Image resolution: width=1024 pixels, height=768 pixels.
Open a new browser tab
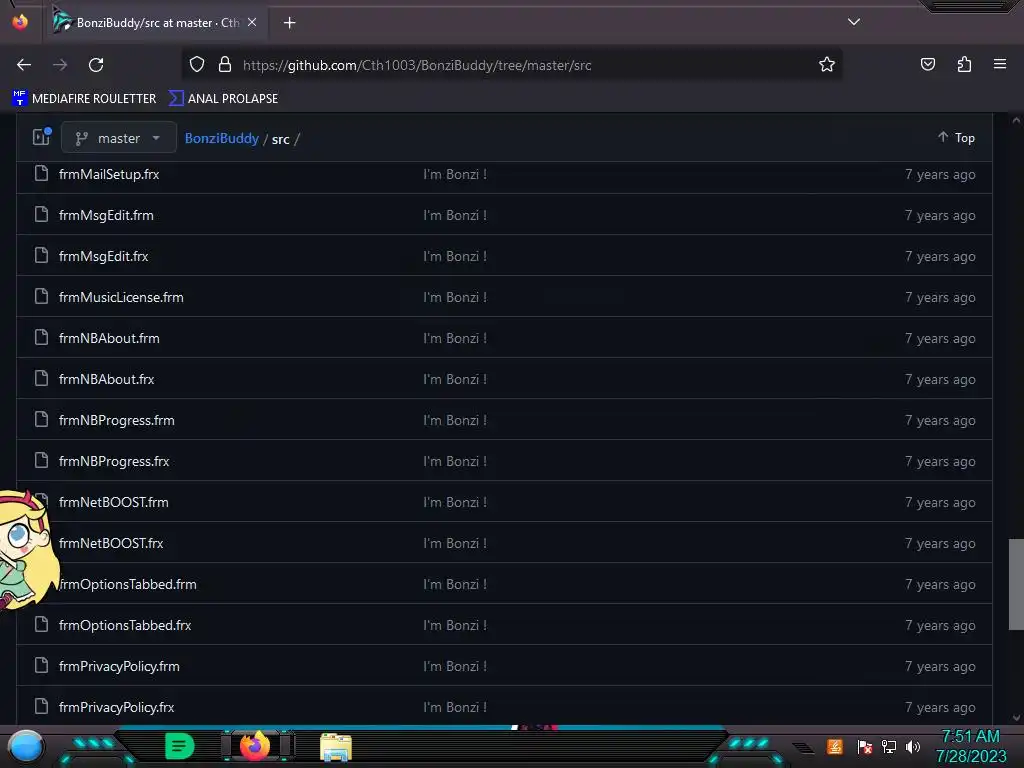tap(289, 23)
